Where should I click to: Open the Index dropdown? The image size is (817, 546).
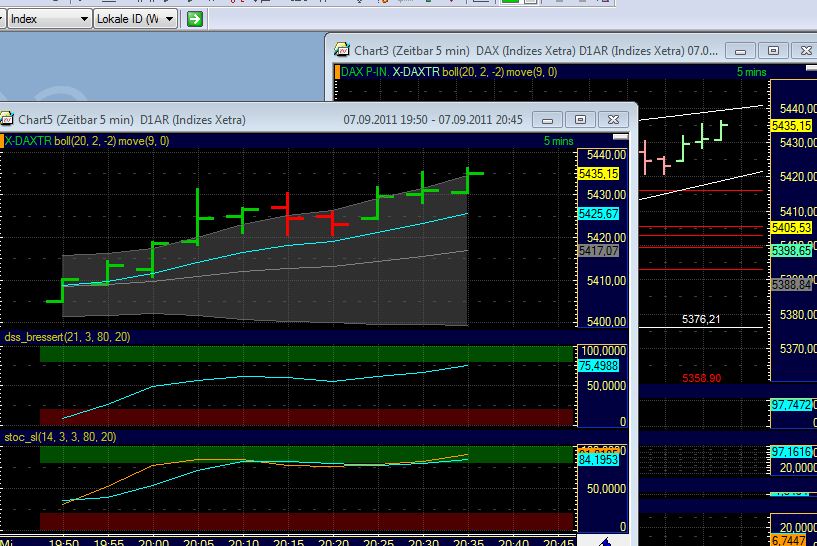(49, 19)
